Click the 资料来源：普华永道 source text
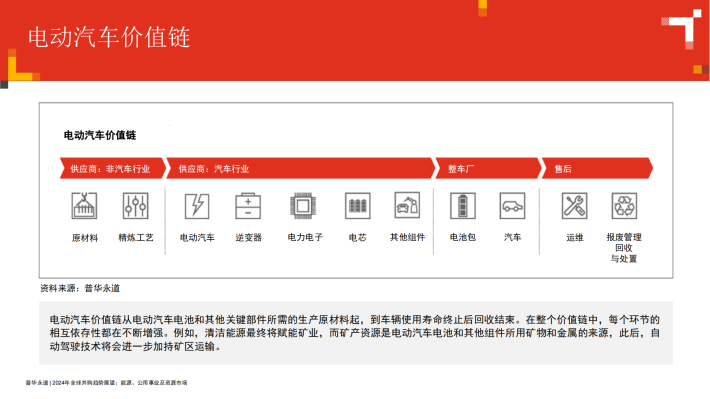710x399 pixels. [80, 288]
